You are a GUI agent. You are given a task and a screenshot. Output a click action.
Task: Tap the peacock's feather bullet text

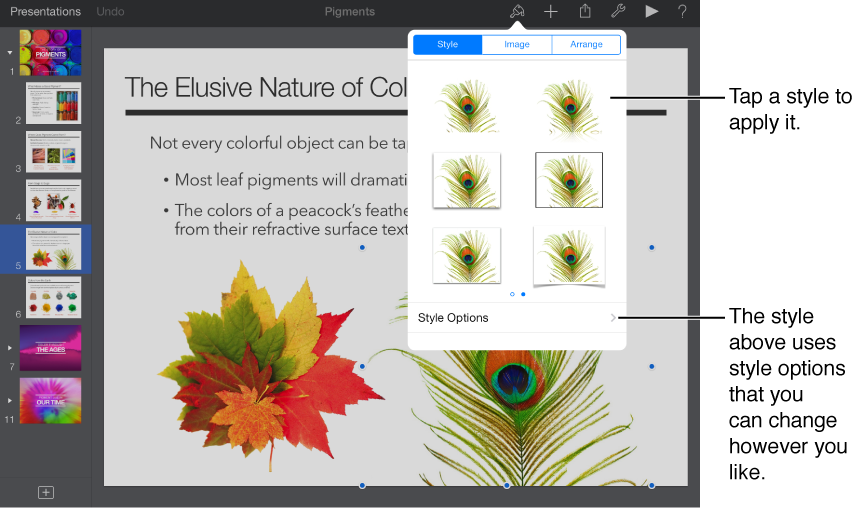click(x=291, y=219)
